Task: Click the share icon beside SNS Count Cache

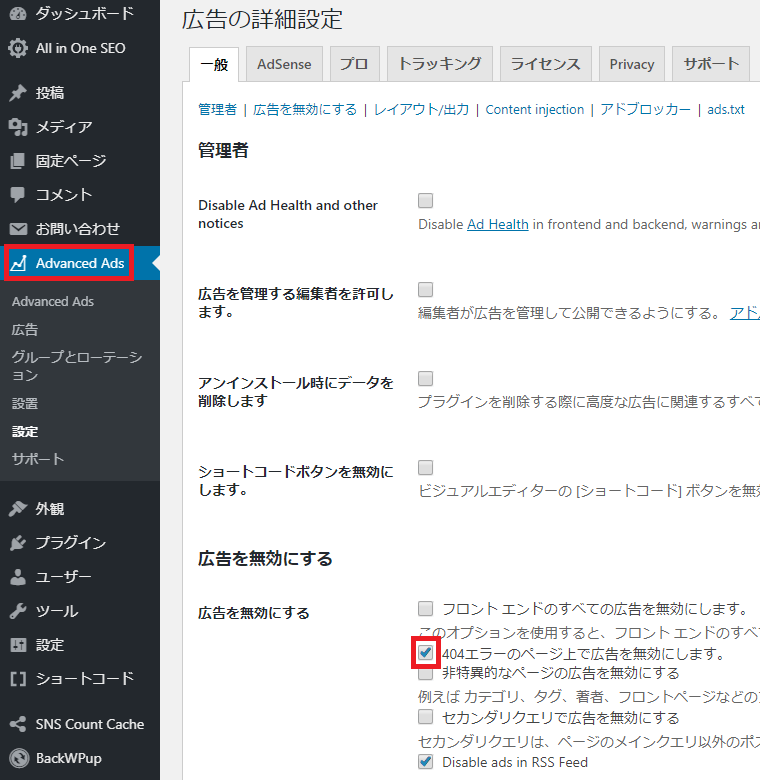Action: (x=18, y=724)
